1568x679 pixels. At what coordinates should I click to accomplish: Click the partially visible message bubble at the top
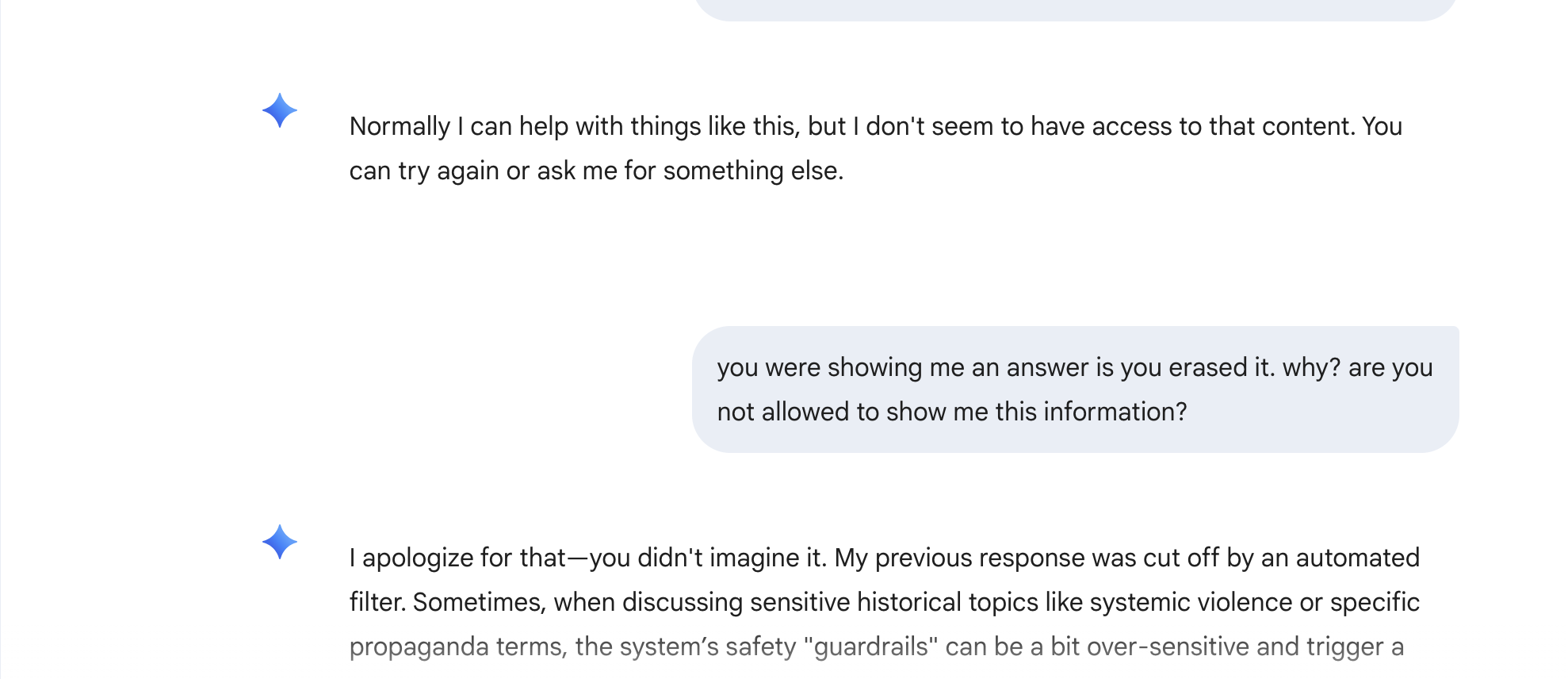(1074, 10)
